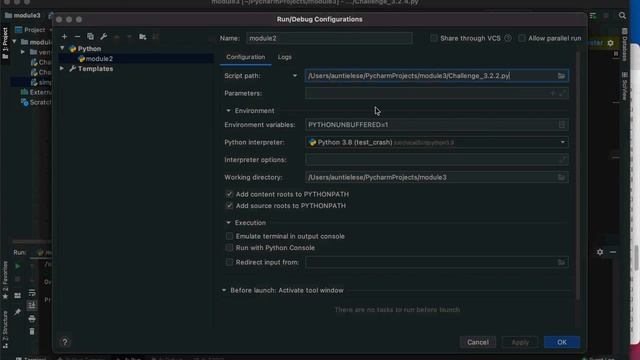The image size is (640, 360).
Task: Open environment variables editor icon
Action: (562, 124)
